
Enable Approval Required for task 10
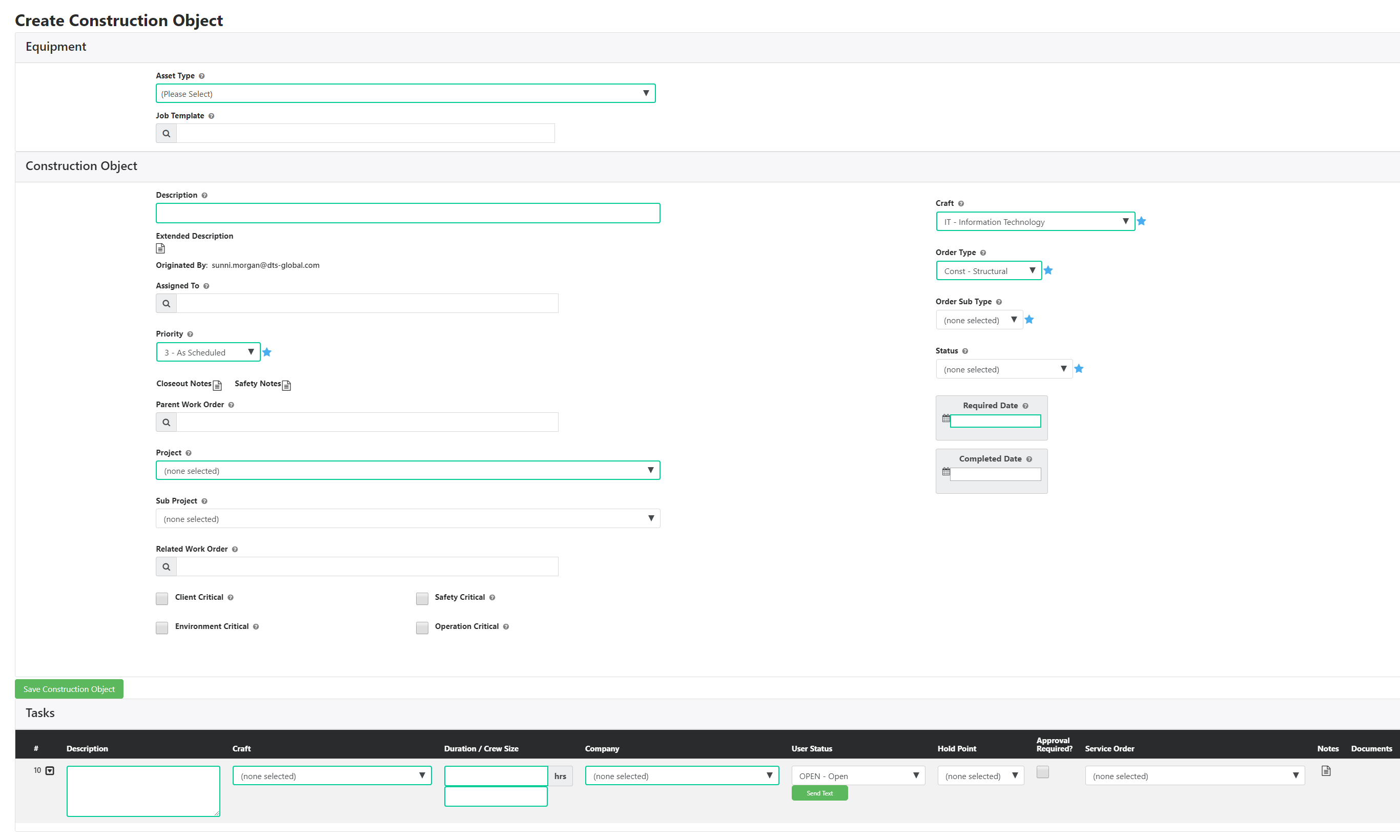point(1043,771)
